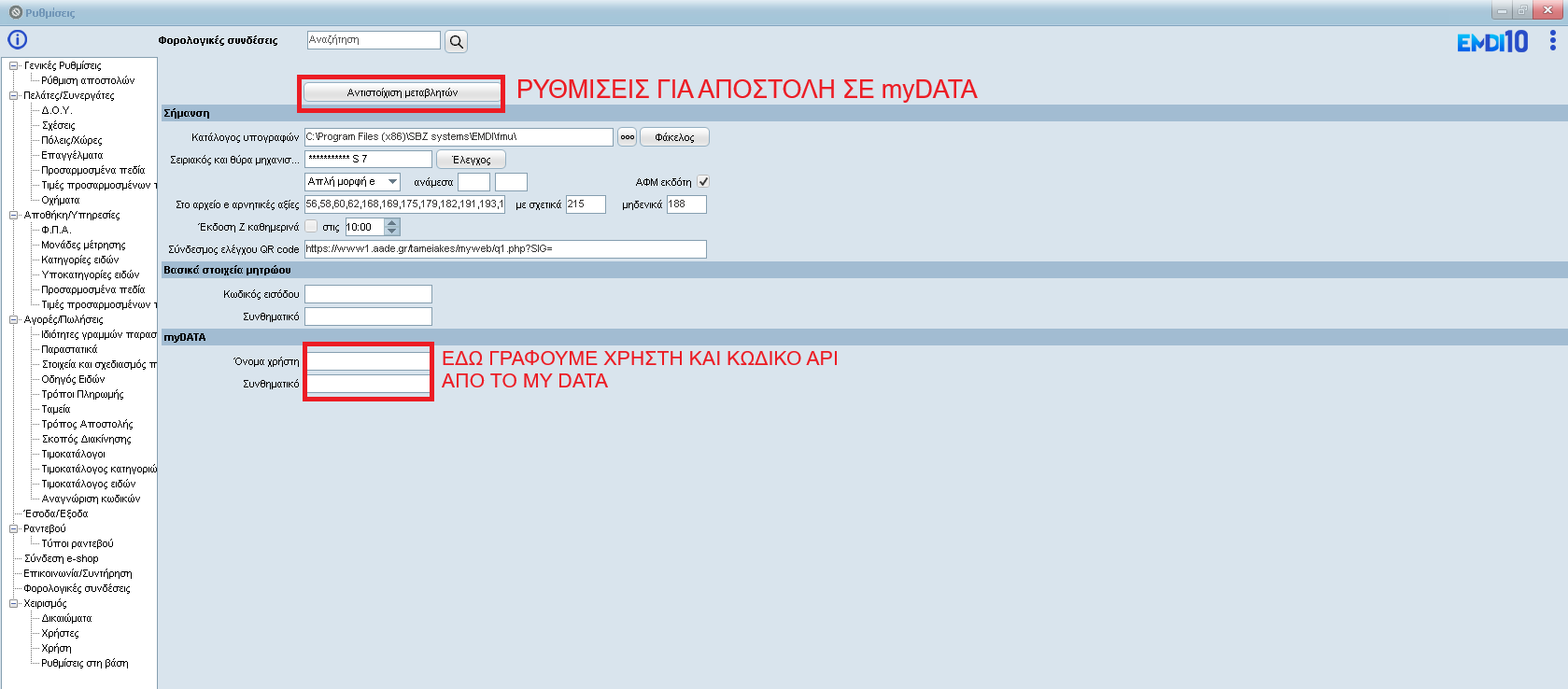Select Παραστατικά tree item
1568x689 pixels.
[x=69, y=349]
